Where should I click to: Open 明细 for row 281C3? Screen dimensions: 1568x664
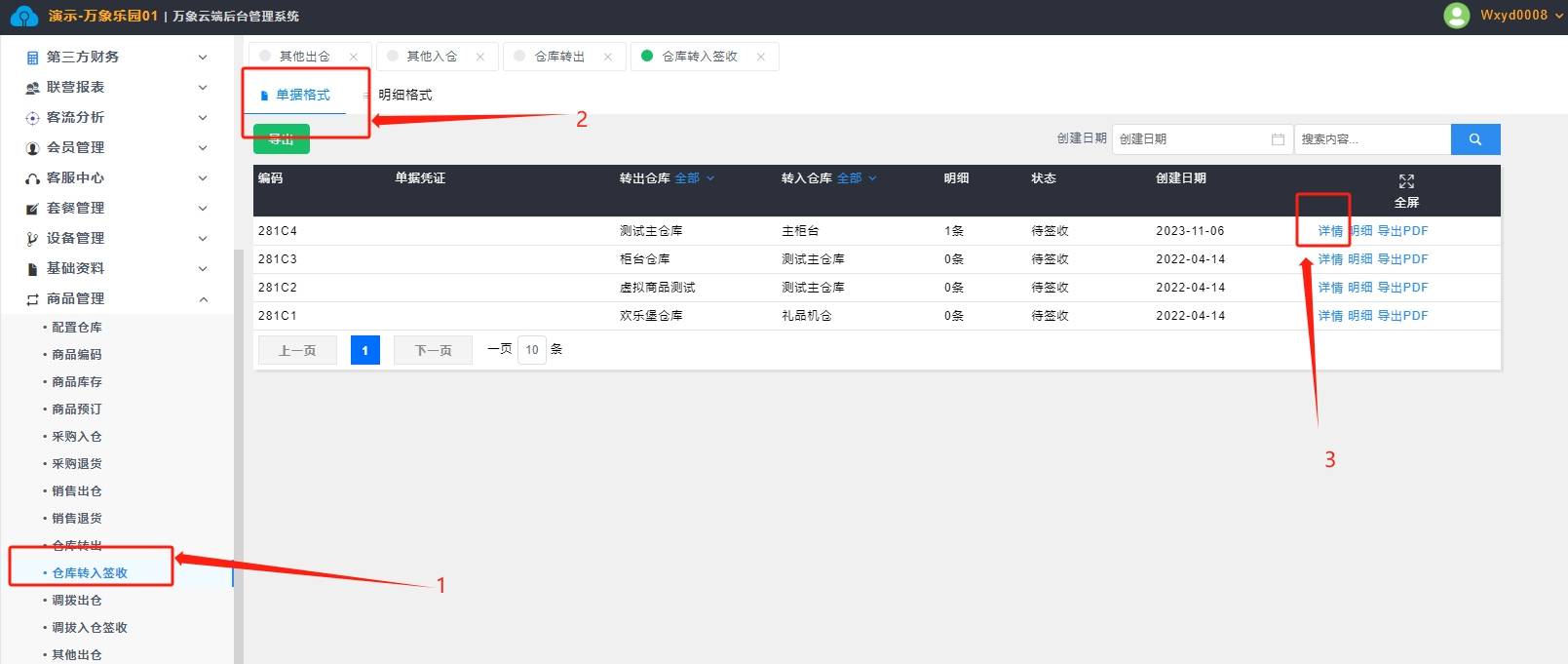(1360, 259)
